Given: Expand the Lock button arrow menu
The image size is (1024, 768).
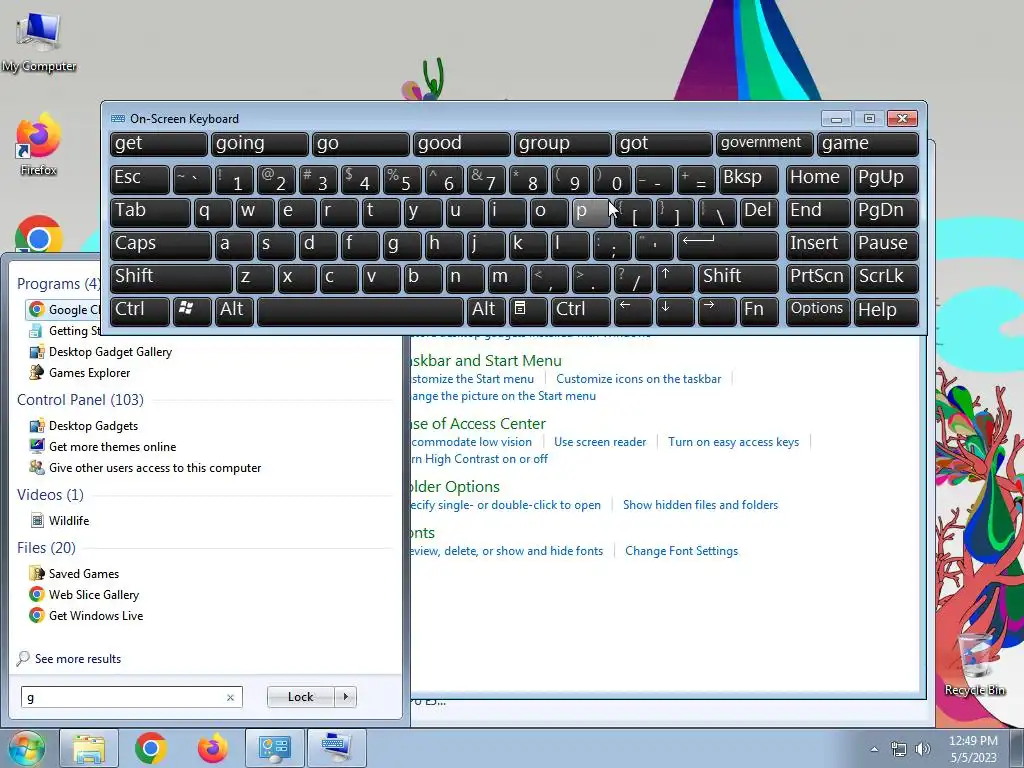Looking at the screenshot, I should [x=345, y=697].
